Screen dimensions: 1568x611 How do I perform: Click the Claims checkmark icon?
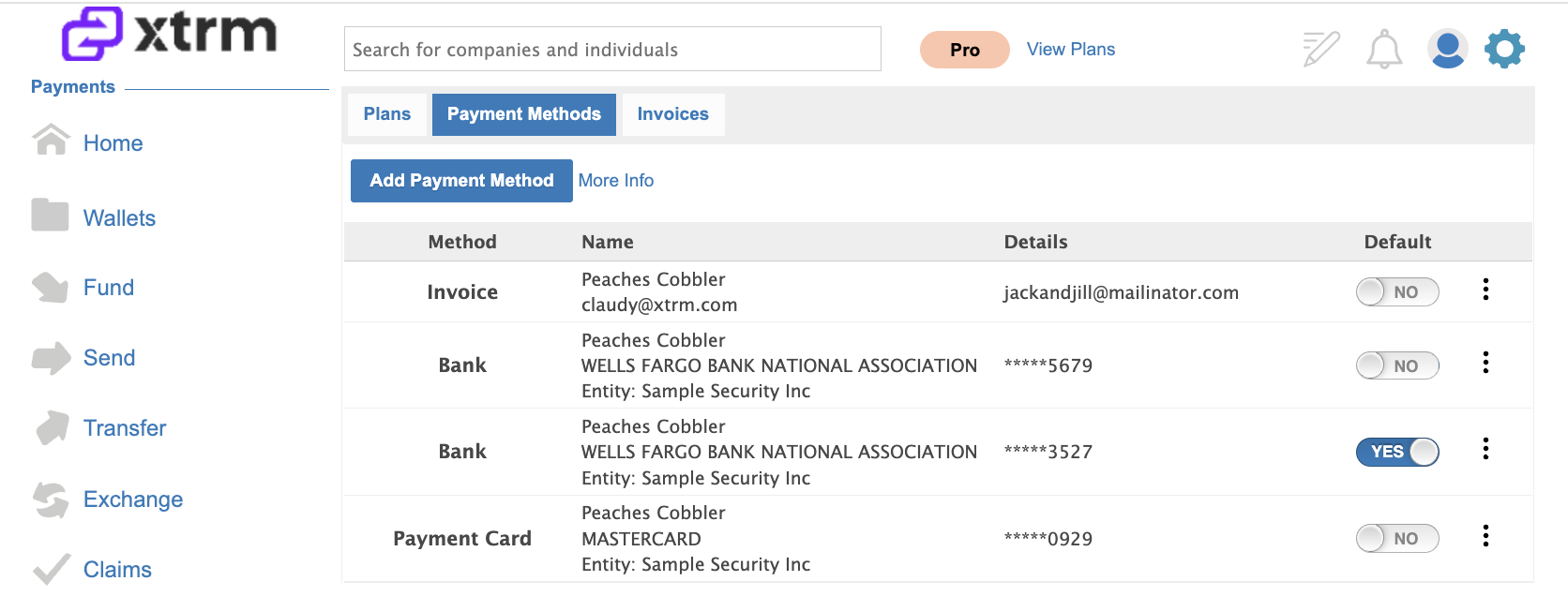(x=52, y=569)
